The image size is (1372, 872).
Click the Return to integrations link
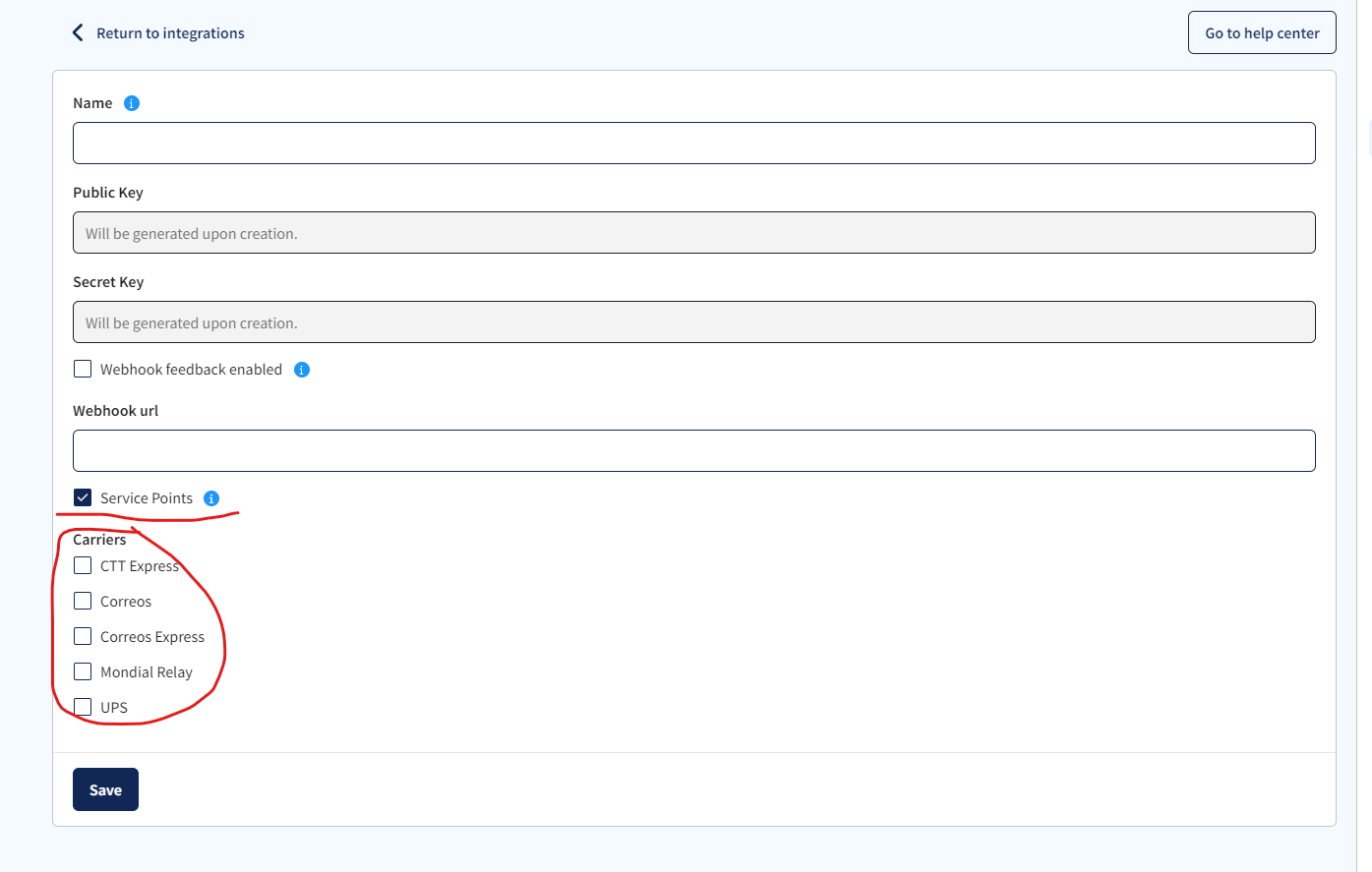(170, 33)
